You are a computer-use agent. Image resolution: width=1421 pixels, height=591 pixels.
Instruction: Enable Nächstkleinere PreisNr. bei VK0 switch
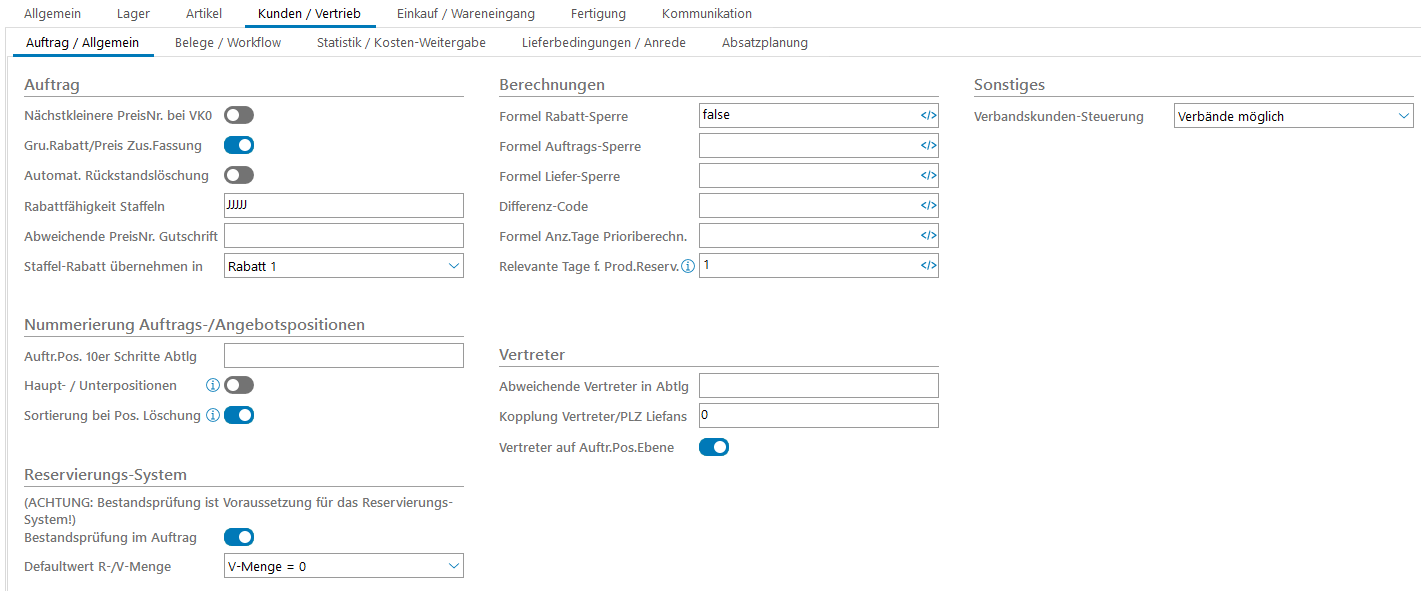coord(239,115)
